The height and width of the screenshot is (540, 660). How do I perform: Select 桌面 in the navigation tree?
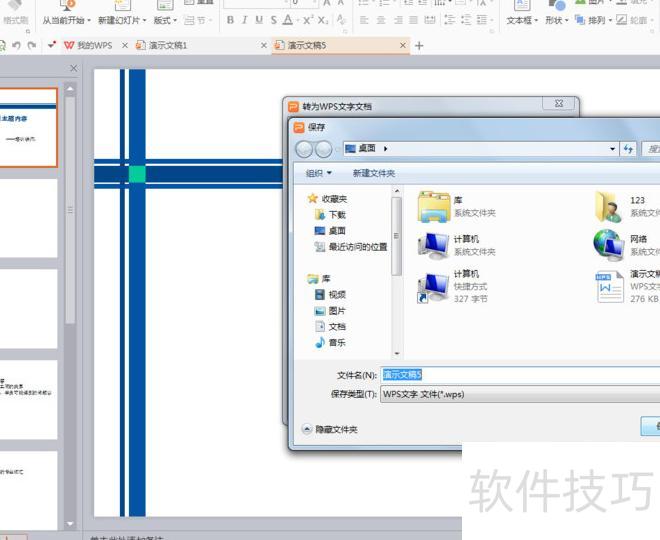click(330, 231)
